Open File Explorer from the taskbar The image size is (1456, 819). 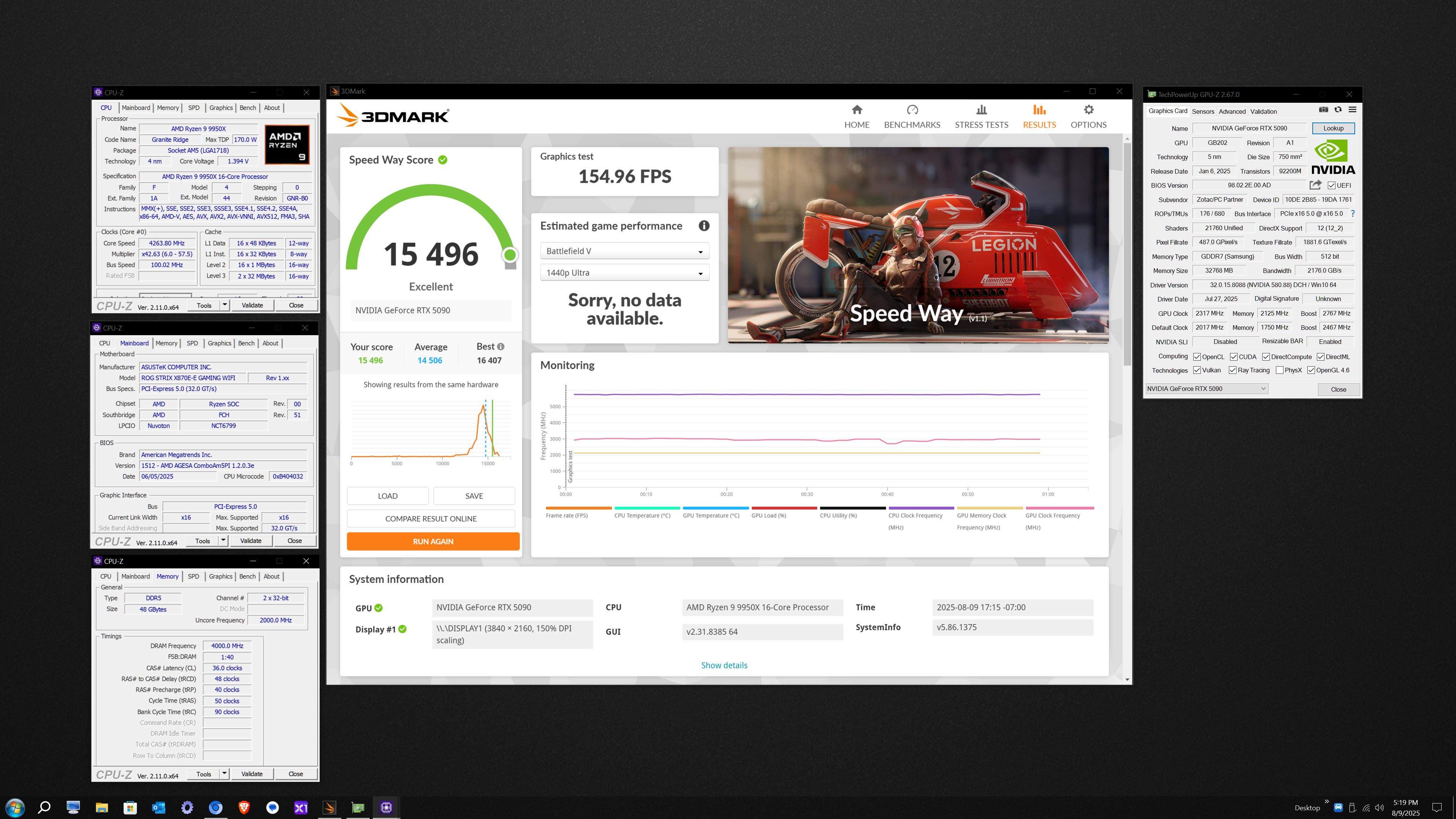click(x=102, y=808)
